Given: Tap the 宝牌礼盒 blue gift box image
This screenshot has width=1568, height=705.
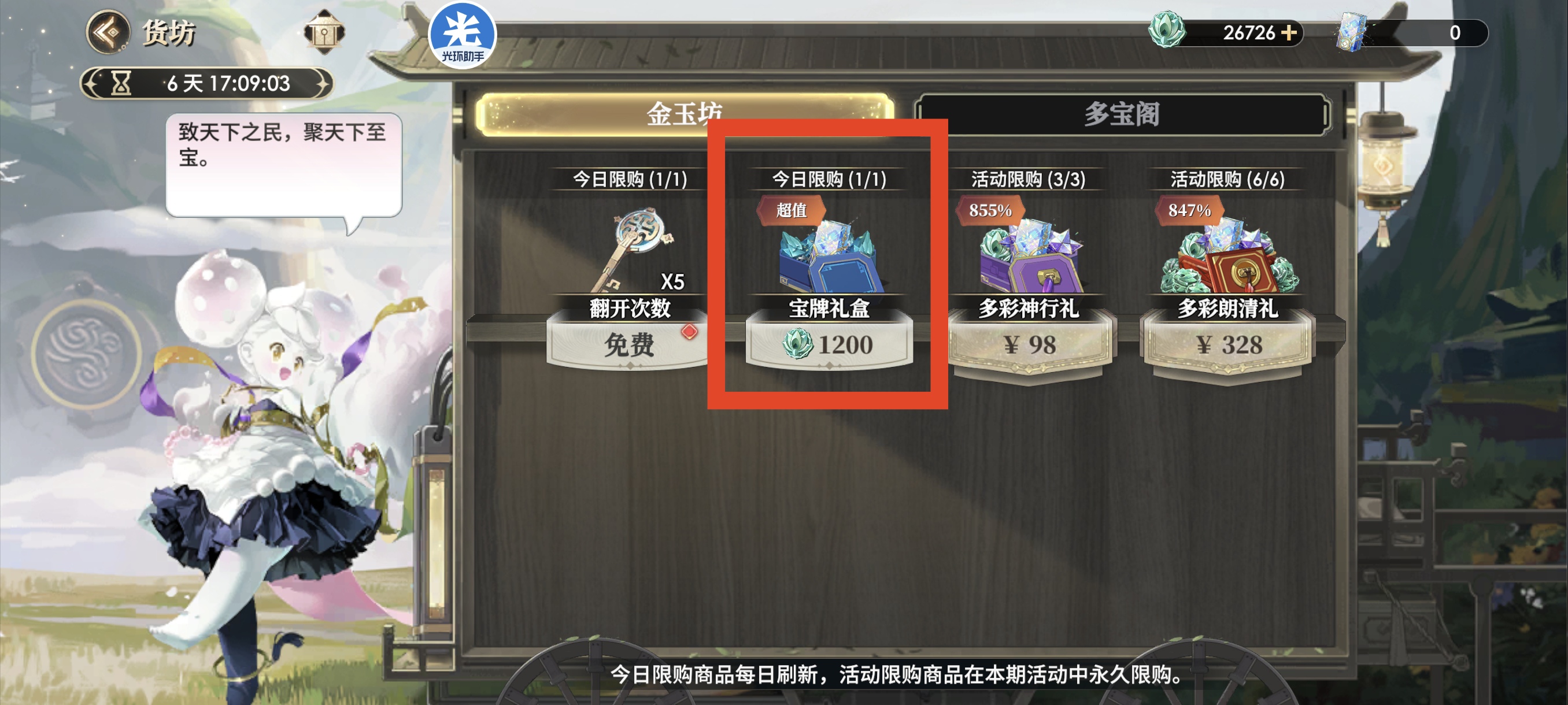Looking at the screenshot, I should coord(829,256).
